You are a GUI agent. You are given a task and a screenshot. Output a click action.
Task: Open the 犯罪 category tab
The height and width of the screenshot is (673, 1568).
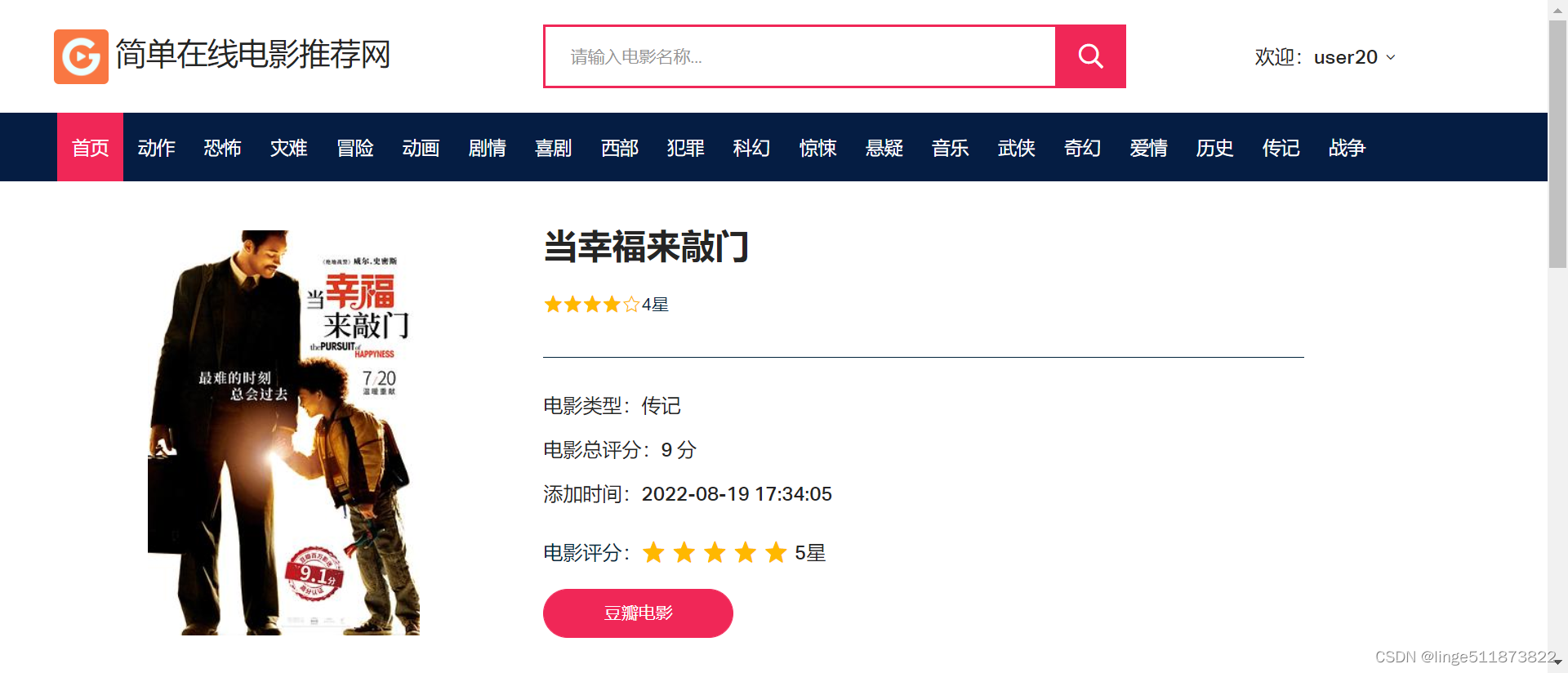pos(685,147)
